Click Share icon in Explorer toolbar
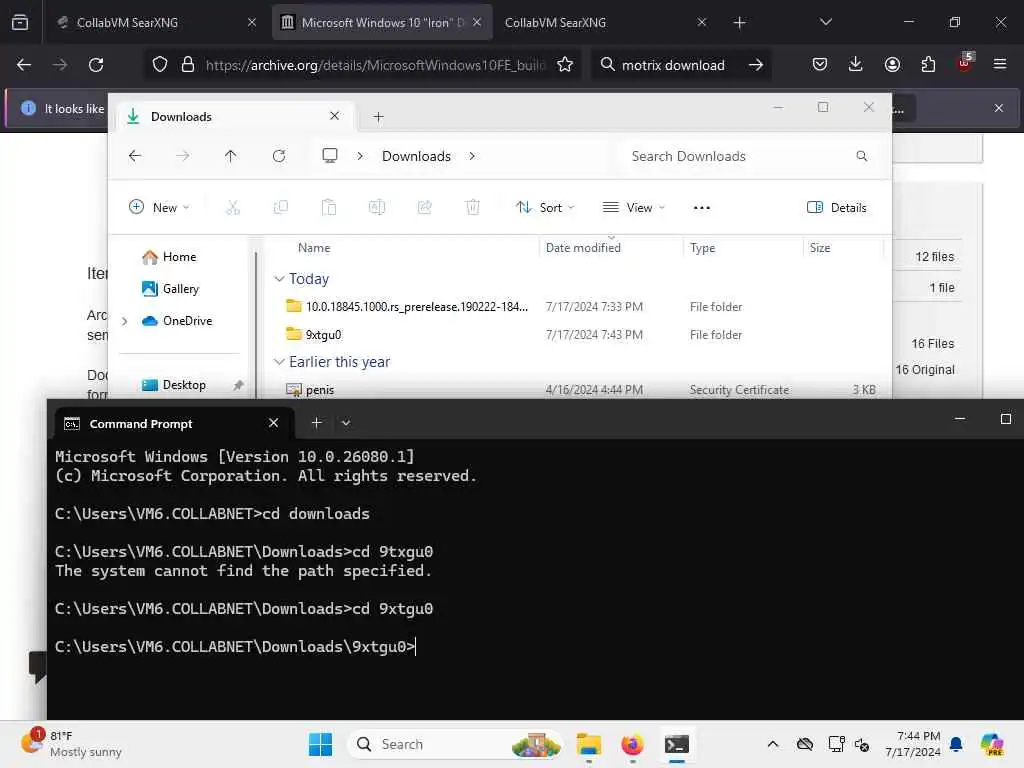The width and height of the screenshot is (1024, 768). tap(424, 207)
